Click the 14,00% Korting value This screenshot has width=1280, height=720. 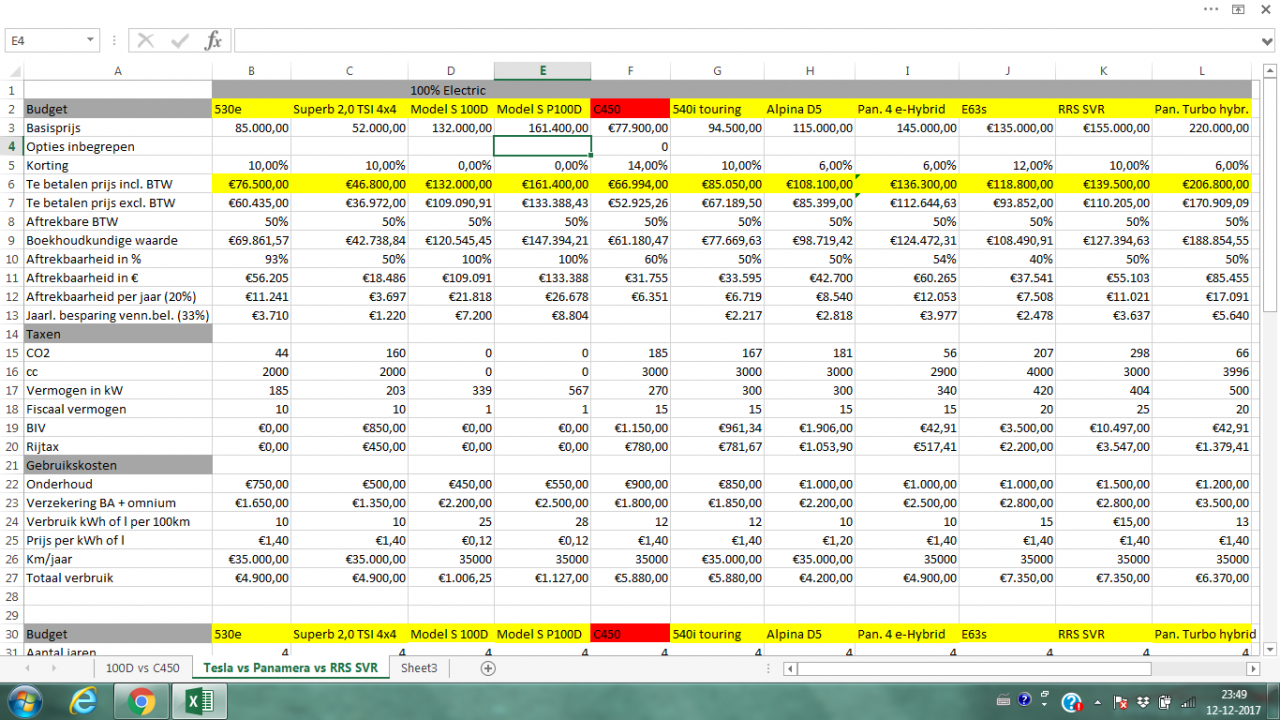(x=630, y=165)
